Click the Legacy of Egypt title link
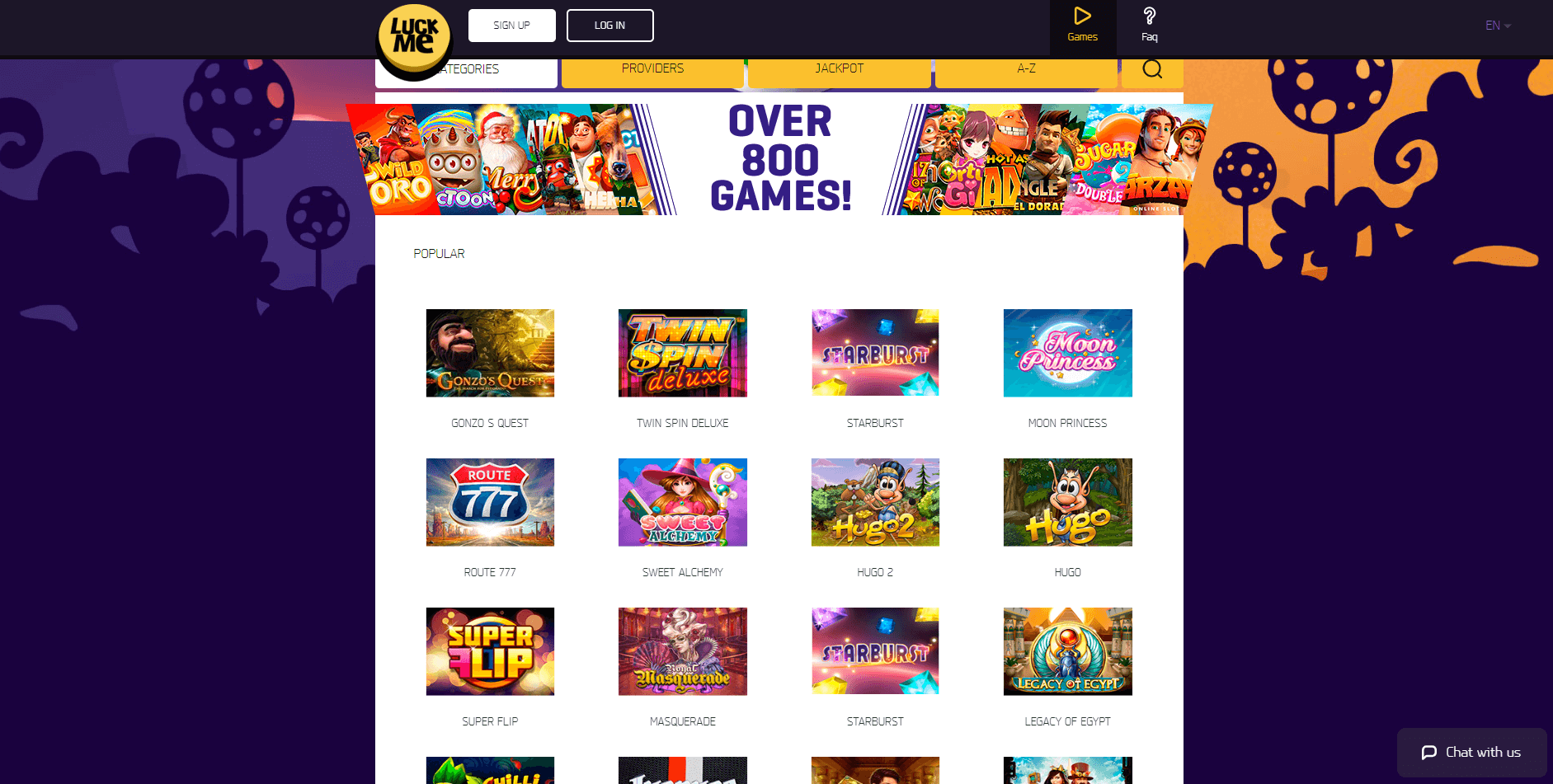 [1067, 721]
